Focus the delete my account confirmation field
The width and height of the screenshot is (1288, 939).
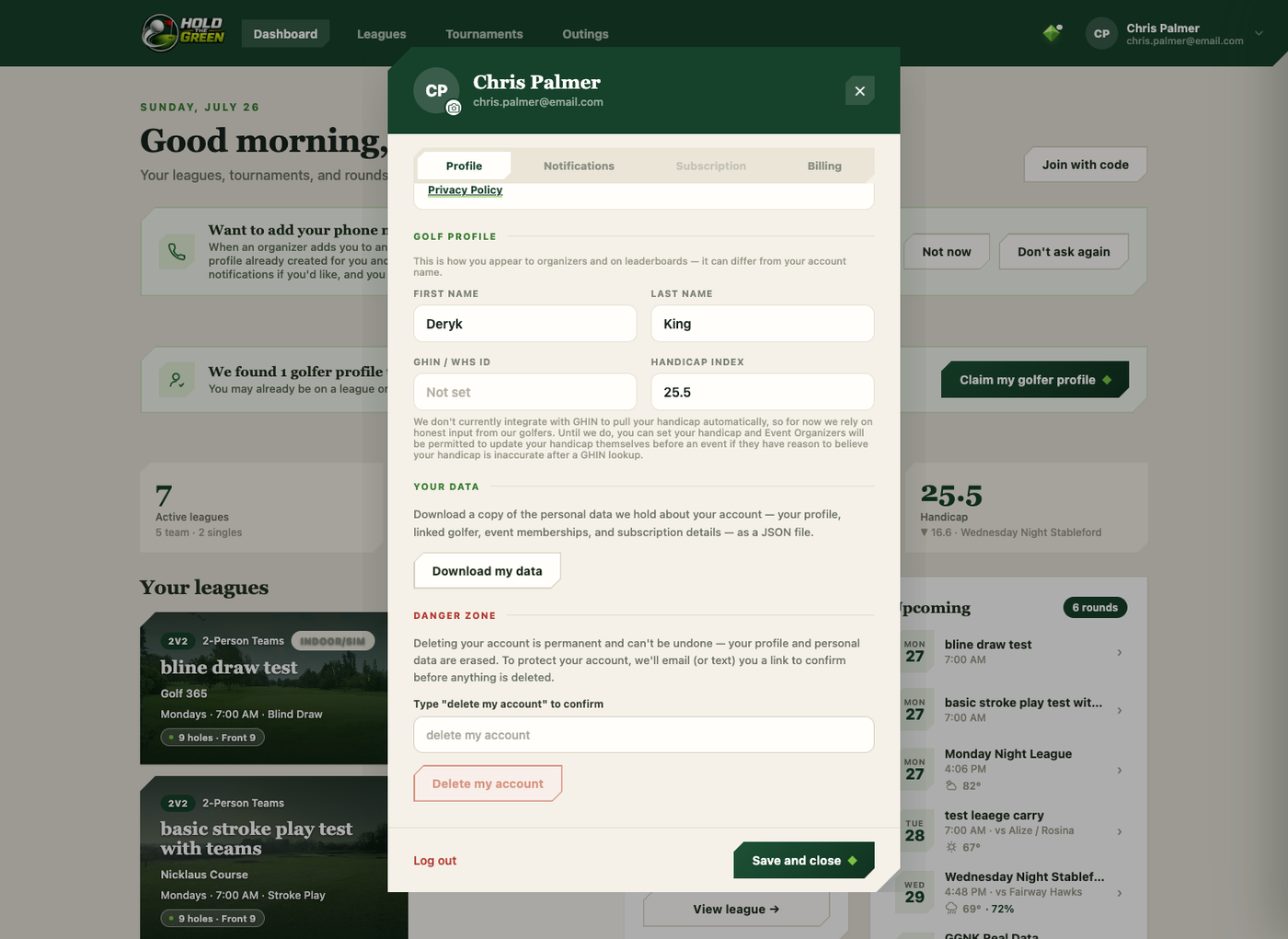point(643,735)
